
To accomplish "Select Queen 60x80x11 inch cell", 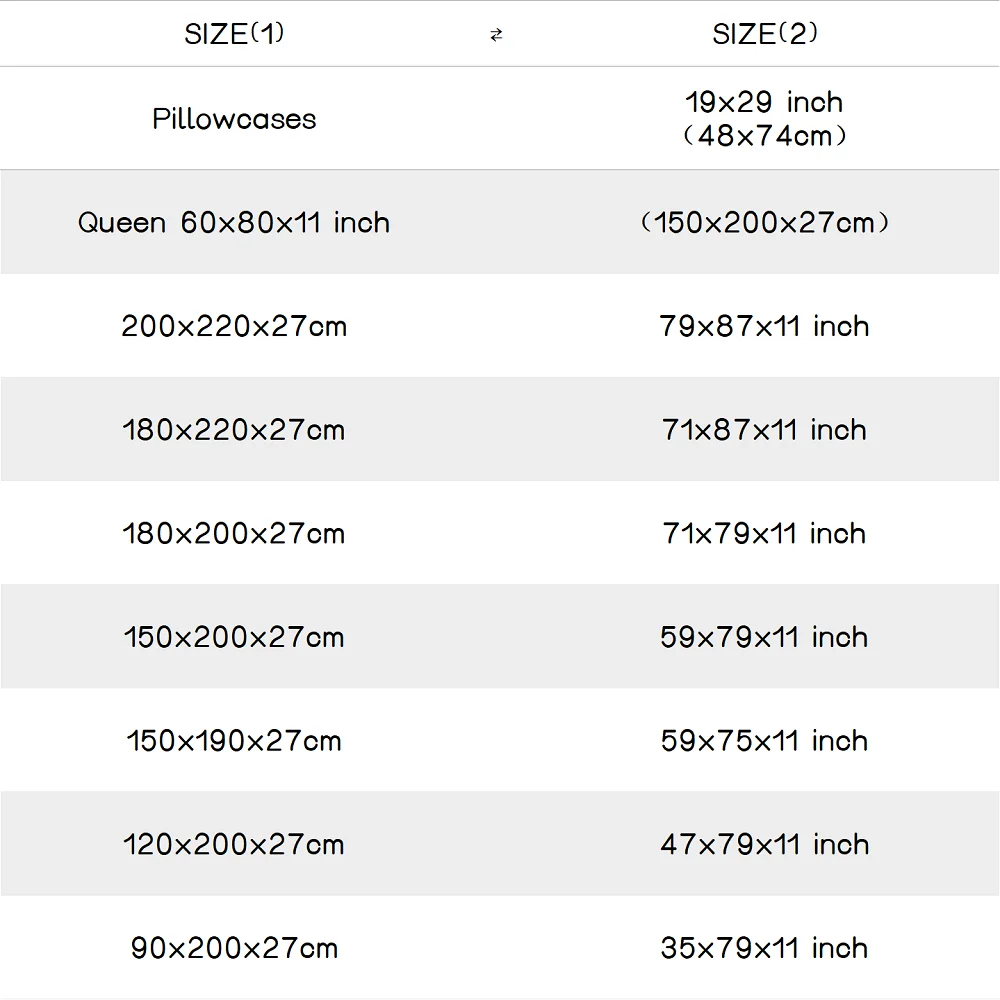I will tap(234, 222).
